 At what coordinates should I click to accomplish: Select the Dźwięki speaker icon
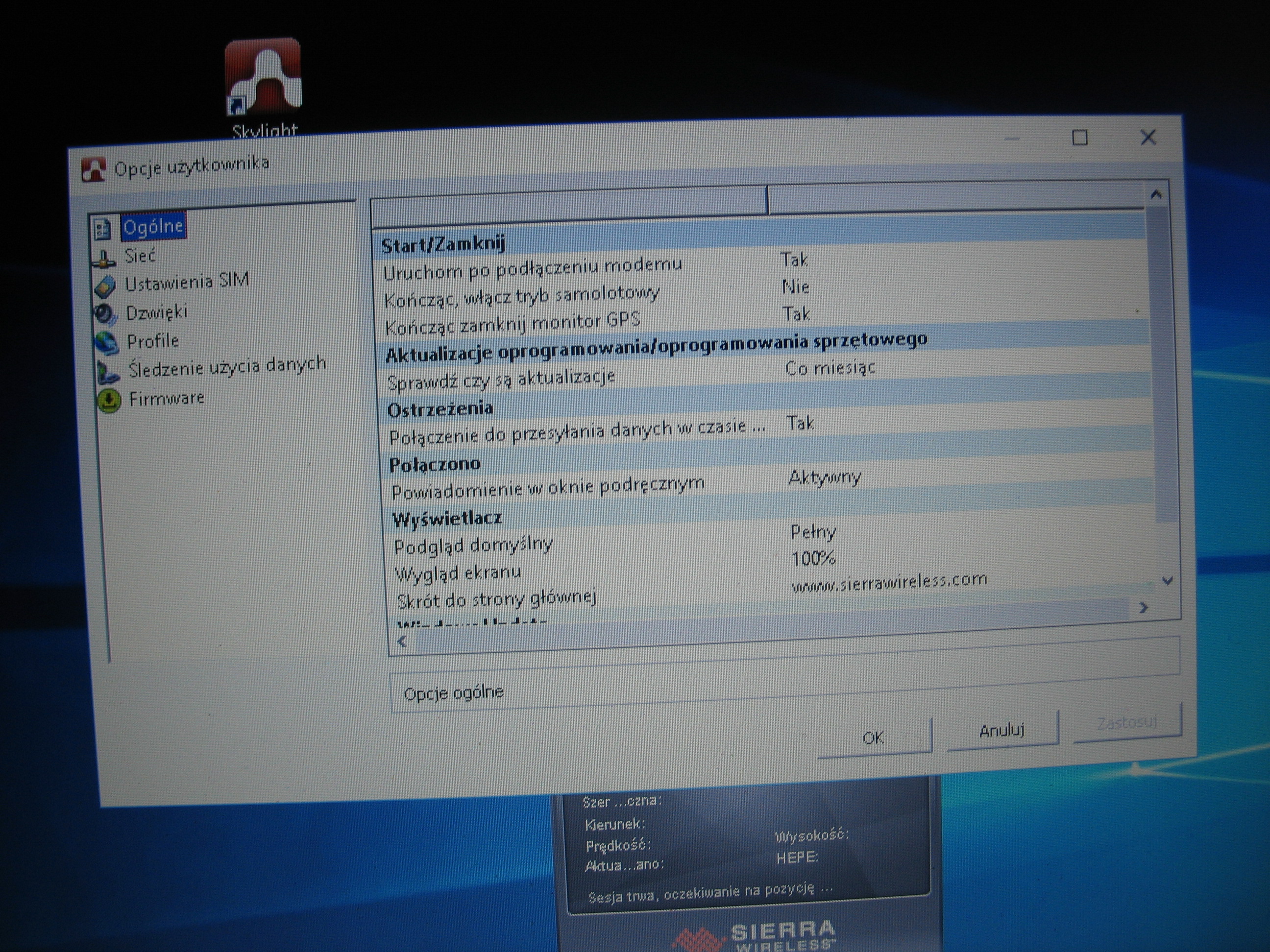[x=106, y=314]
